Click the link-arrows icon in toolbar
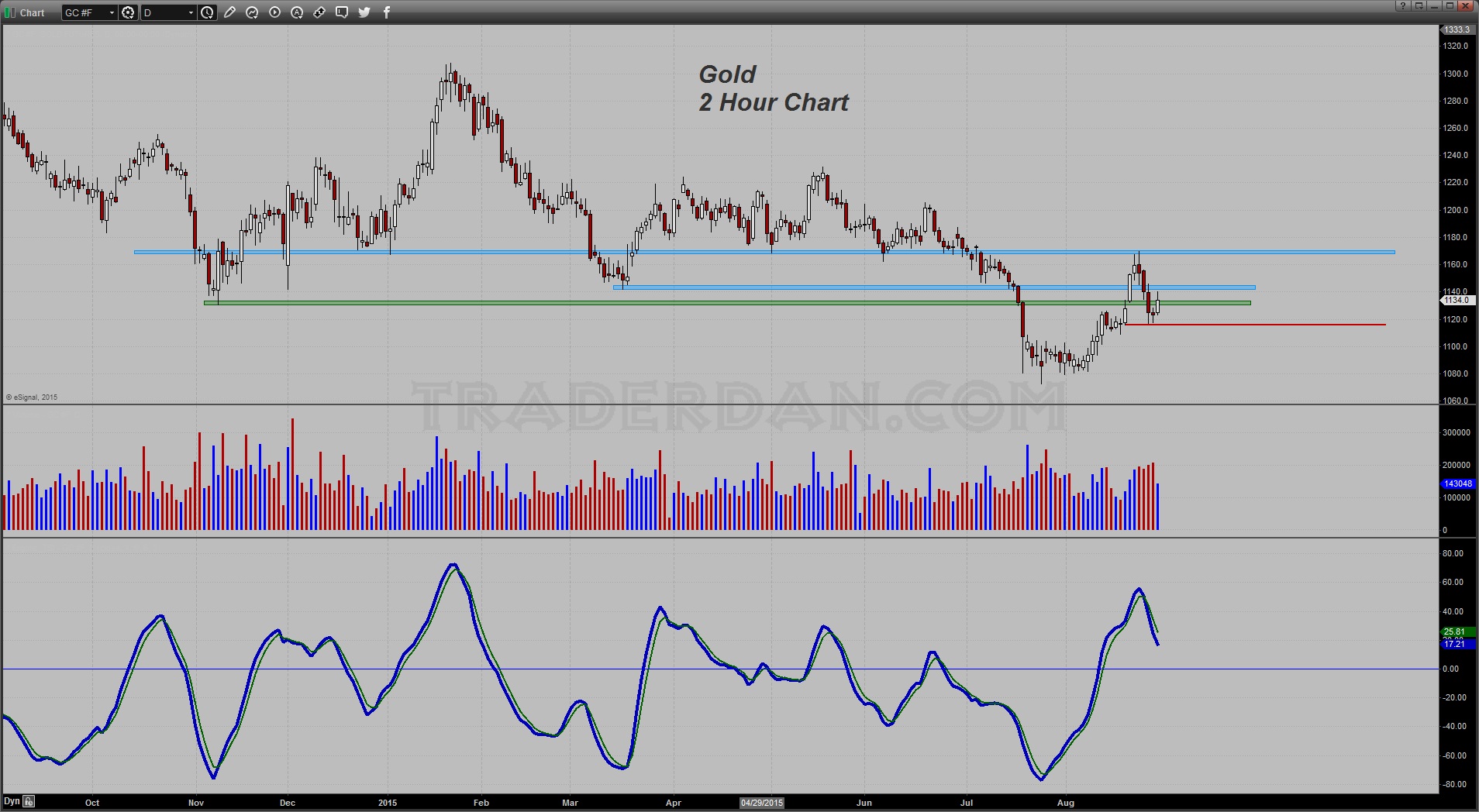 pyautogui.click(x=319, y=12)
